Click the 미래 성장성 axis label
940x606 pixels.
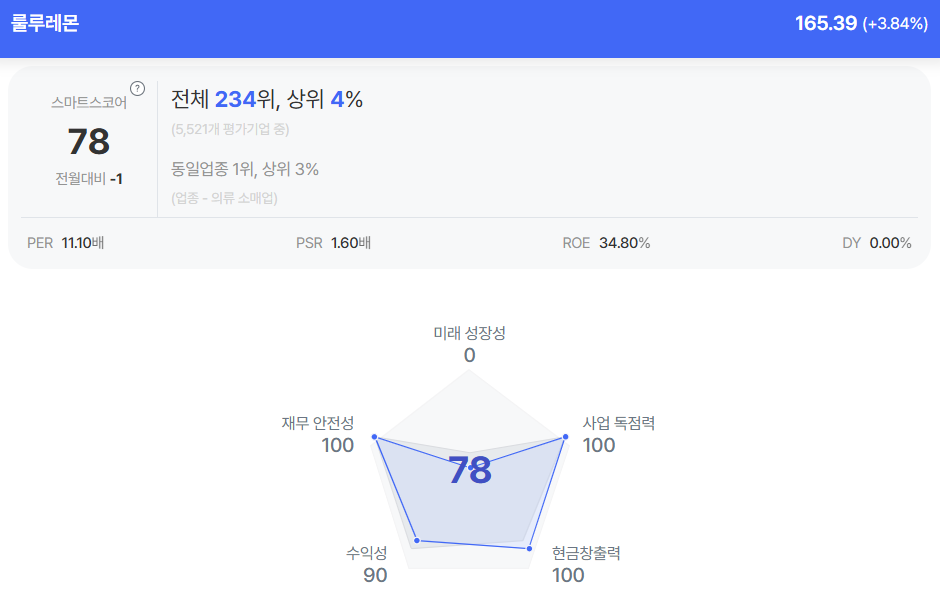pos(469,333)
